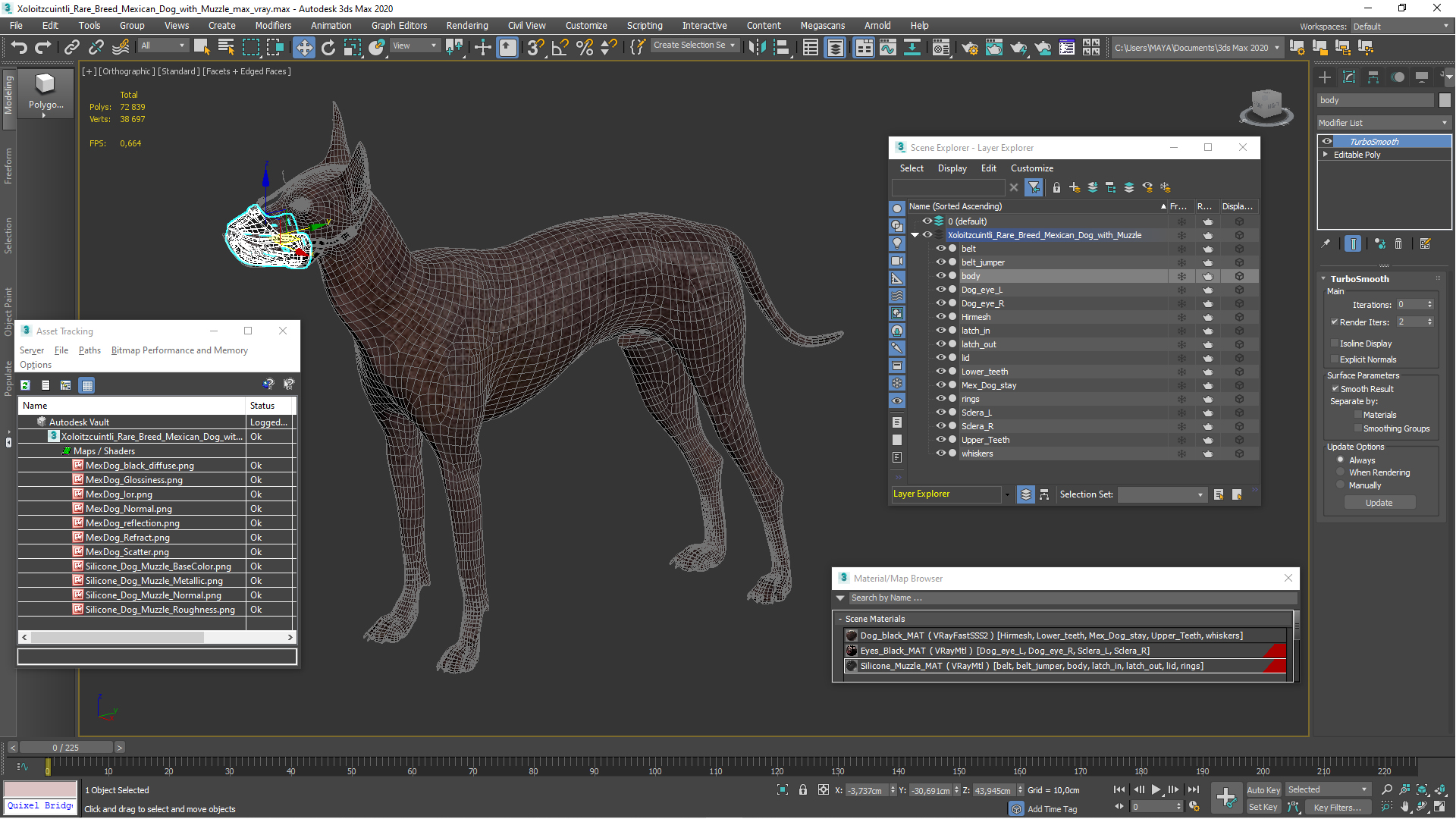Click the Undo arrow icon

coord(18,48)
